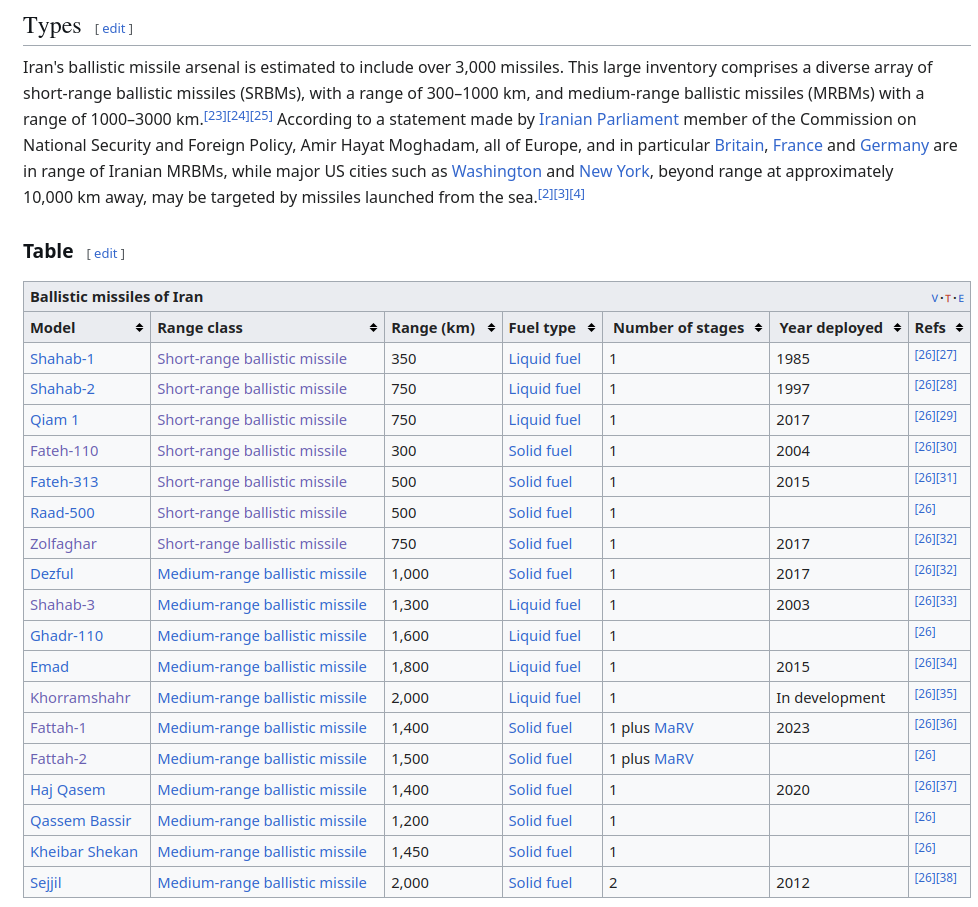This screenshot has height=907, width=978.
Task: Open the Shahab-1 missile page
Action: [x=62, y=359]
